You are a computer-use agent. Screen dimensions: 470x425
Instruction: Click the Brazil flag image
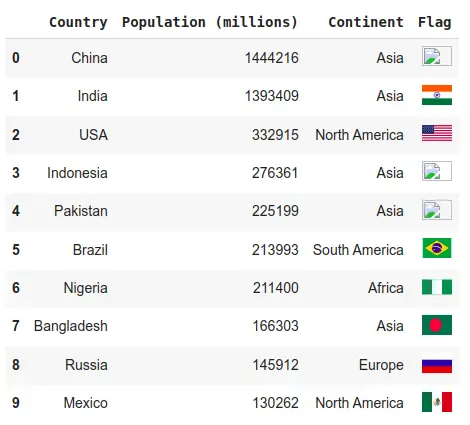click(x=437, y=248)
